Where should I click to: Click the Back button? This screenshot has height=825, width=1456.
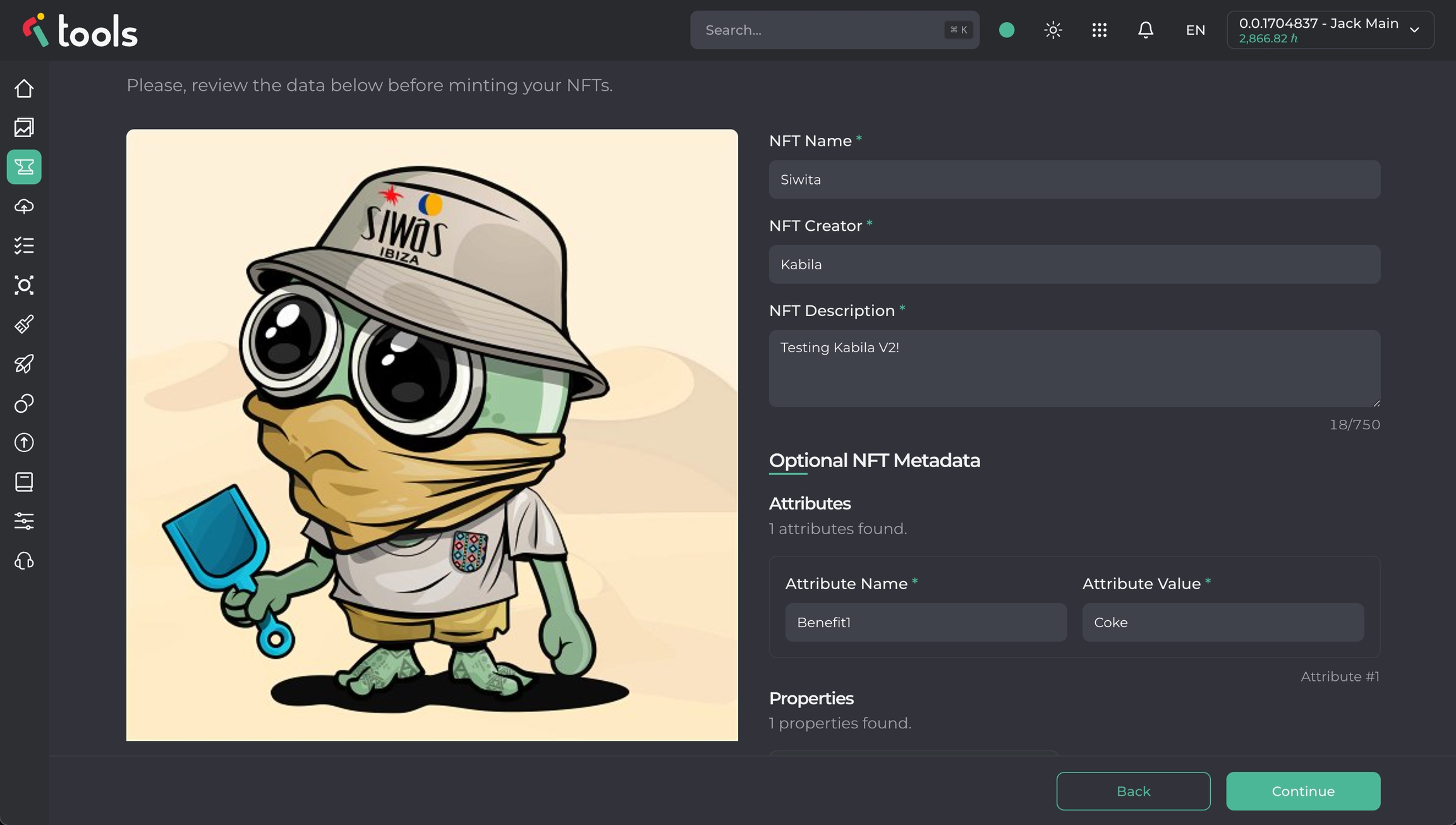point(1133,791)
